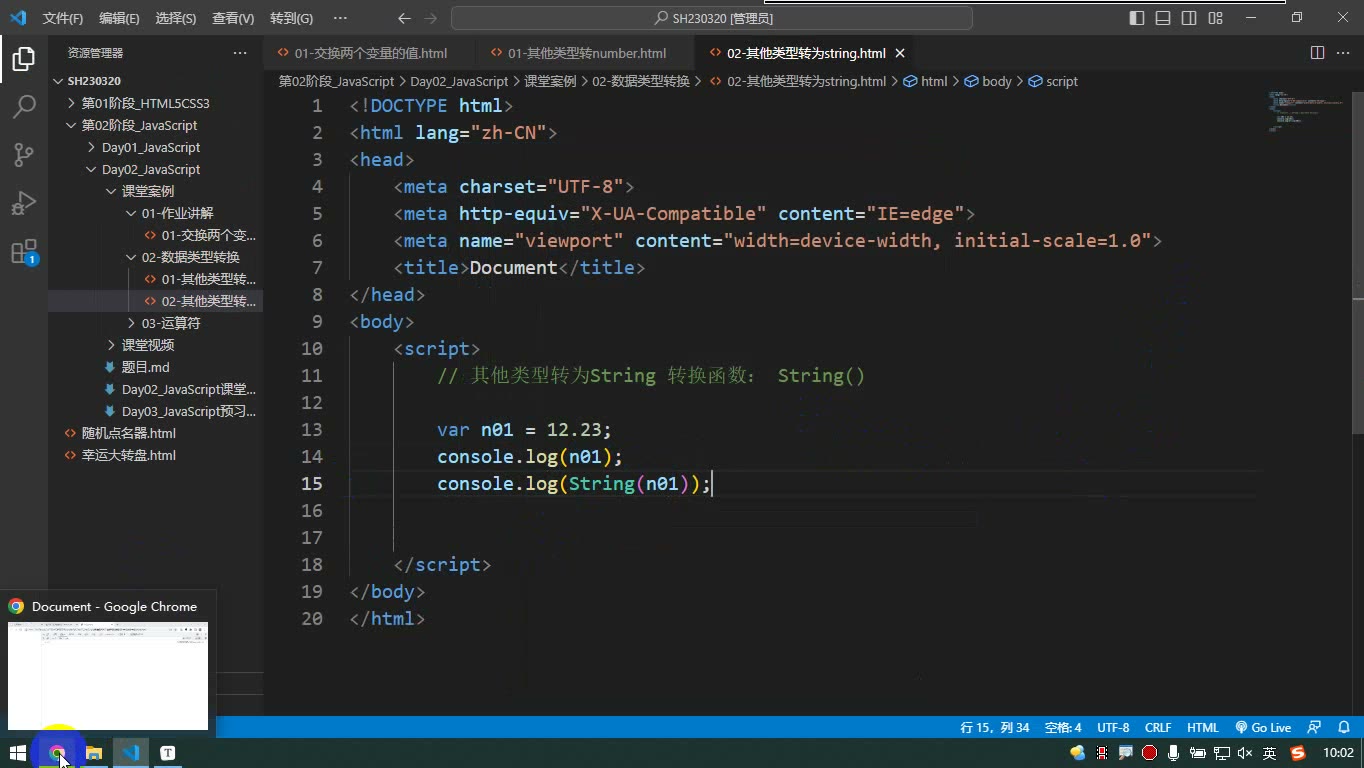
Task: Switch to the 01-交换两个变量的值.html tab
Action: coord(370,53)
